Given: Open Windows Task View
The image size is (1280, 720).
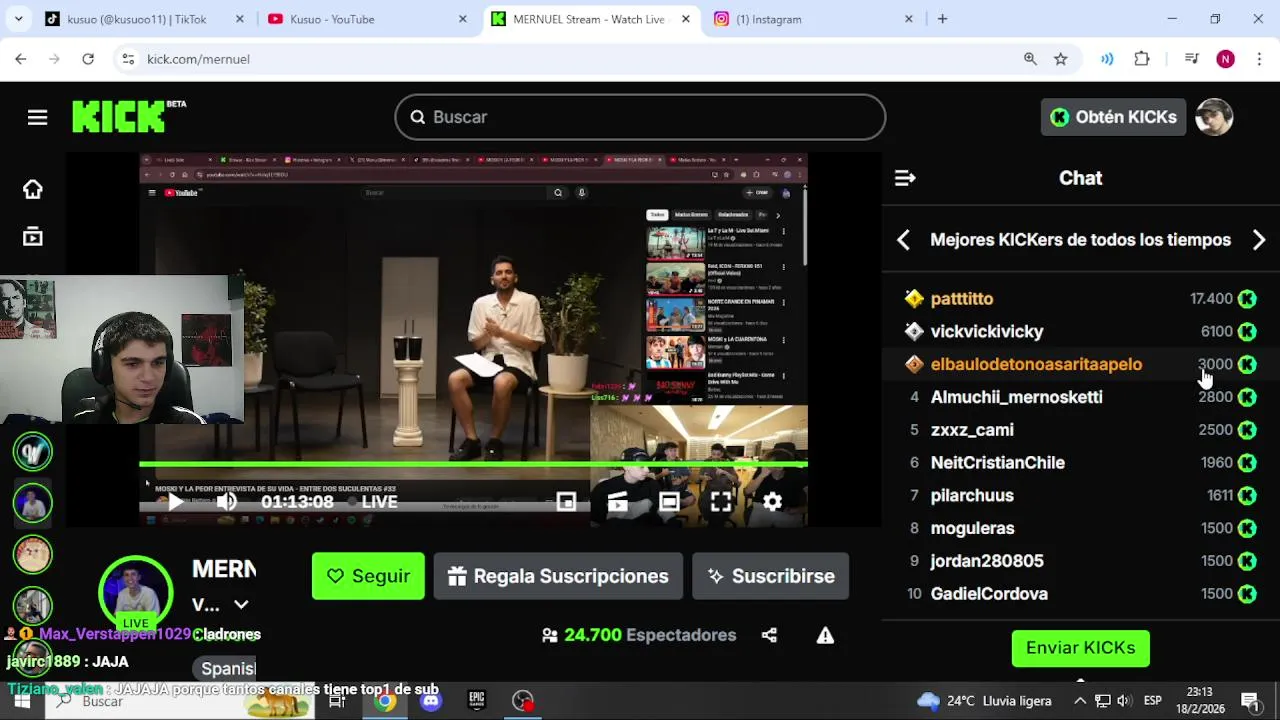Looking at the screenshot, I should click(337, 701).
